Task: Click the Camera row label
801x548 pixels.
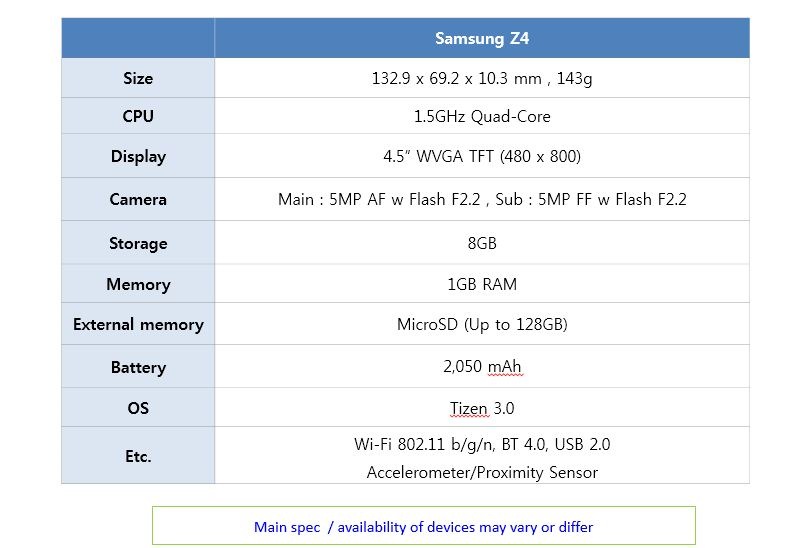Action: 138,199
